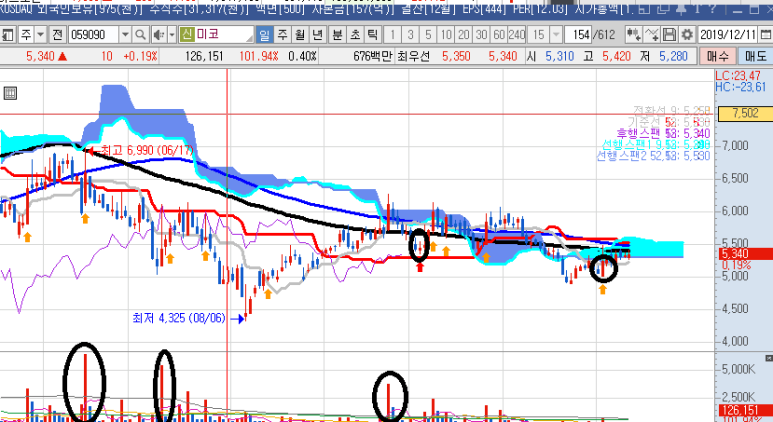Click the add indicator line icon
Screen dimensions: 773x422
[x=651, y=35]
